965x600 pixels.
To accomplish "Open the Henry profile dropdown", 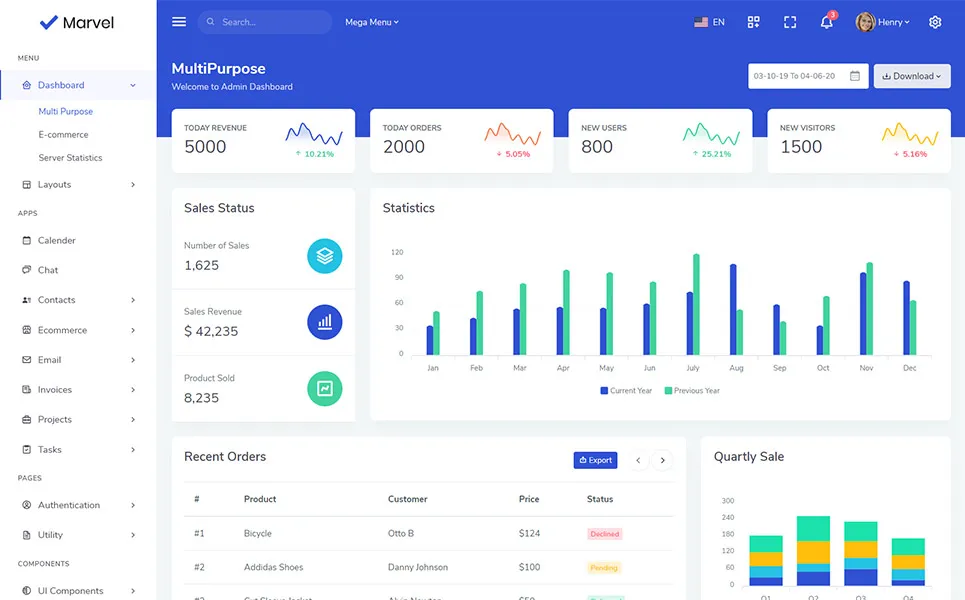I will [x=882, y=21].
